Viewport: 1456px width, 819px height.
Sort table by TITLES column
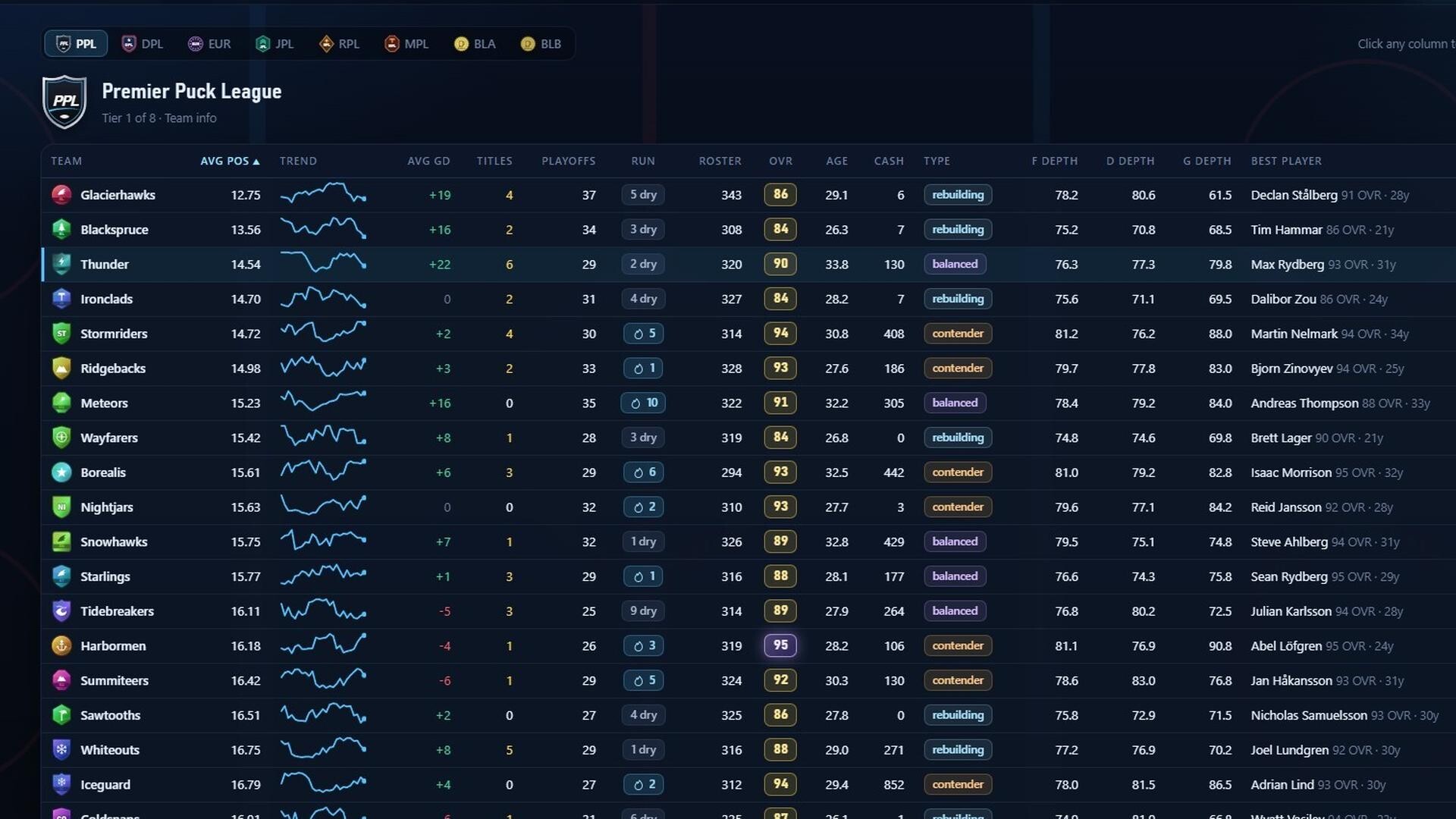point(494,161)
